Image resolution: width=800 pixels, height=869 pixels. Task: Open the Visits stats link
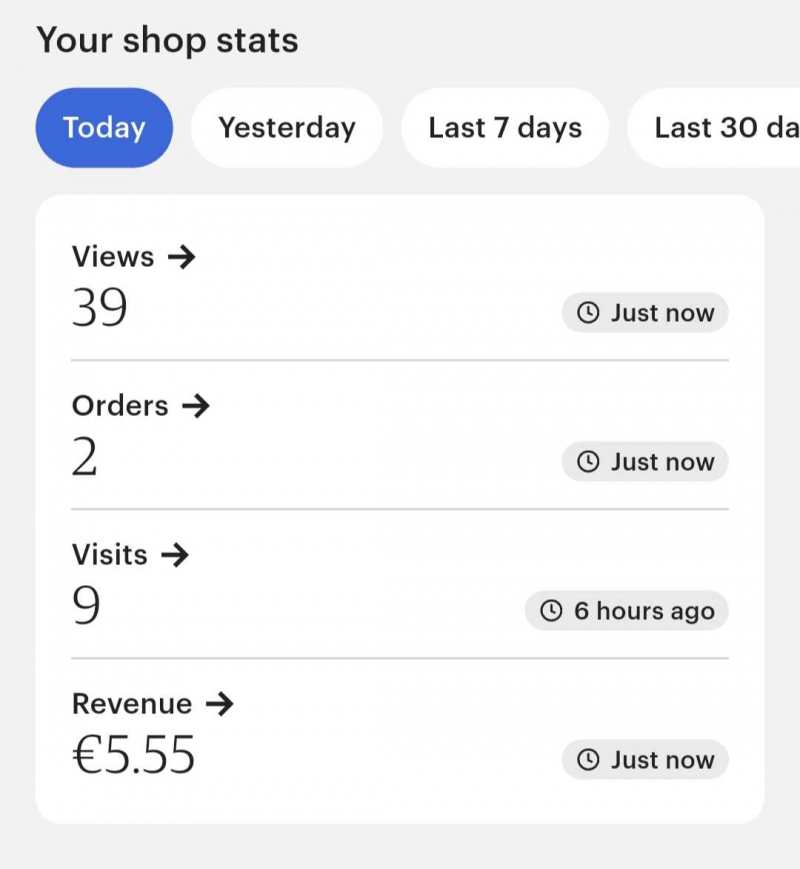pos(110,555)
